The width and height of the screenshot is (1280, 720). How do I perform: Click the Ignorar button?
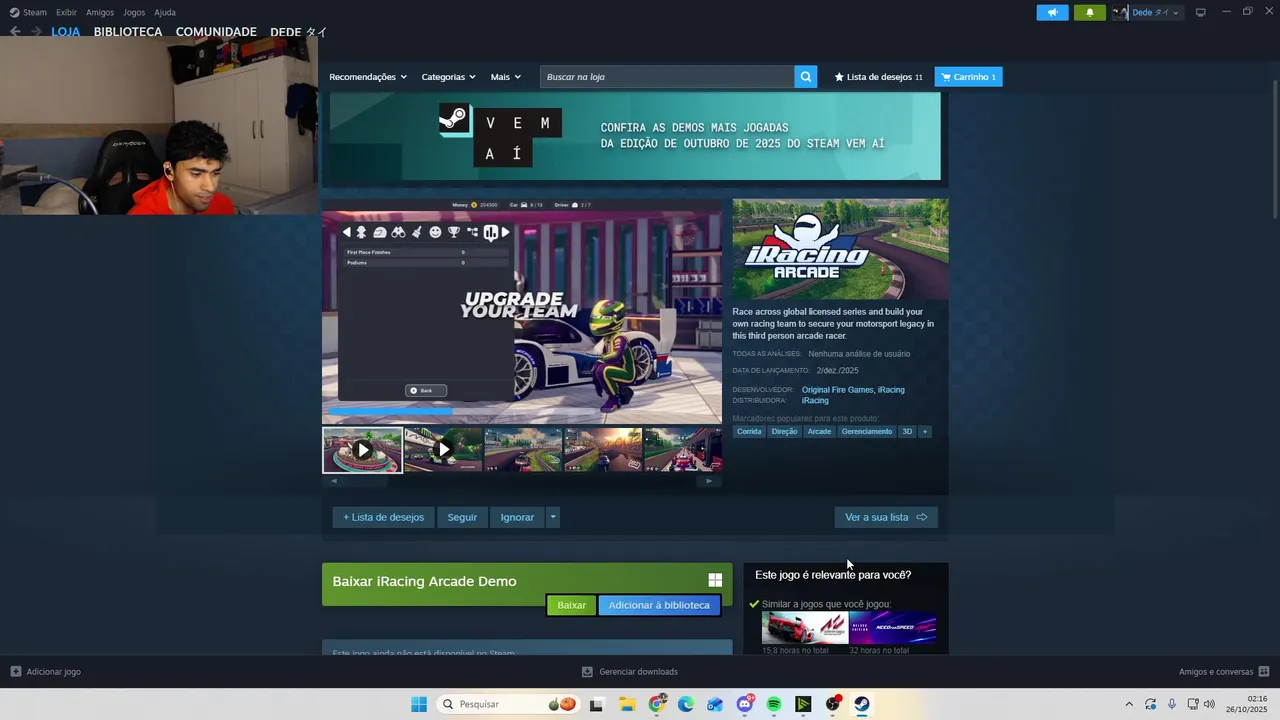click(x=517, y=517)
